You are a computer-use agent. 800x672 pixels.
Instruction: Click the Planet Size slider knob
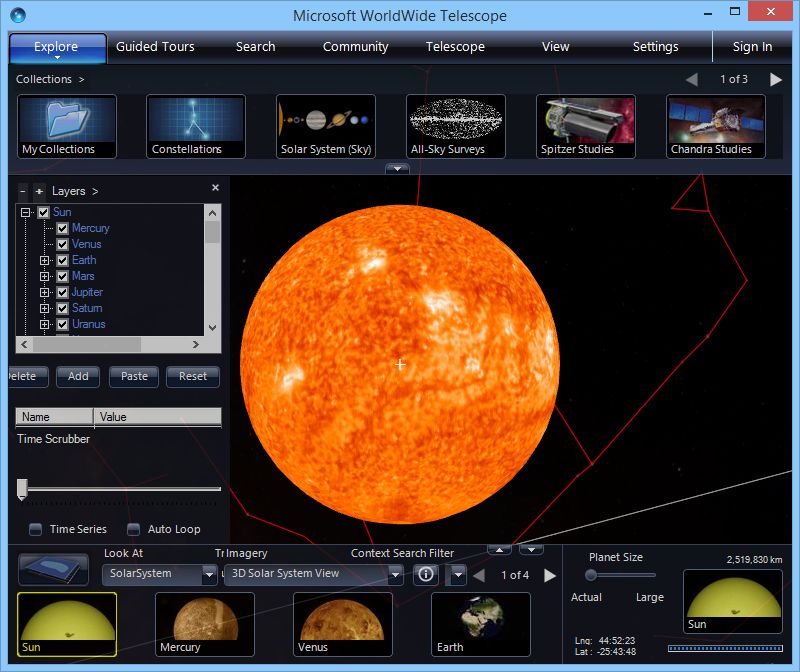[591, 575]
